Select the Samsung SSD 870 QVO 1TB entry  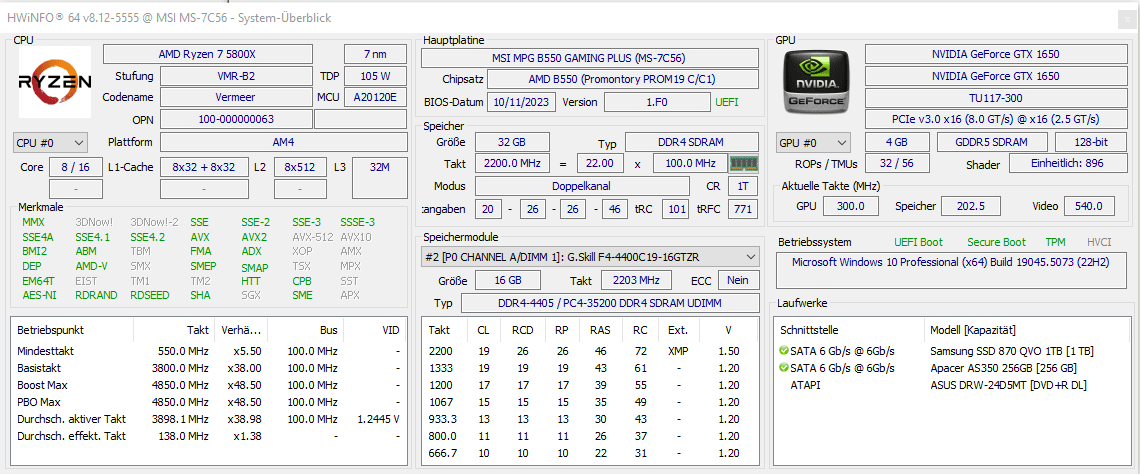(1012, 351)
